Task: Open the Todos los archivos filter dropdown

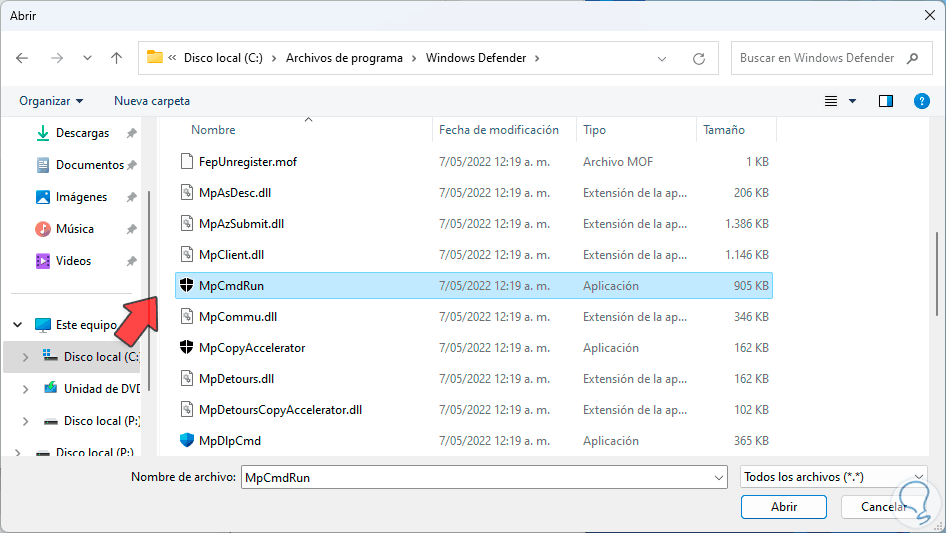Action: point(833,477)
